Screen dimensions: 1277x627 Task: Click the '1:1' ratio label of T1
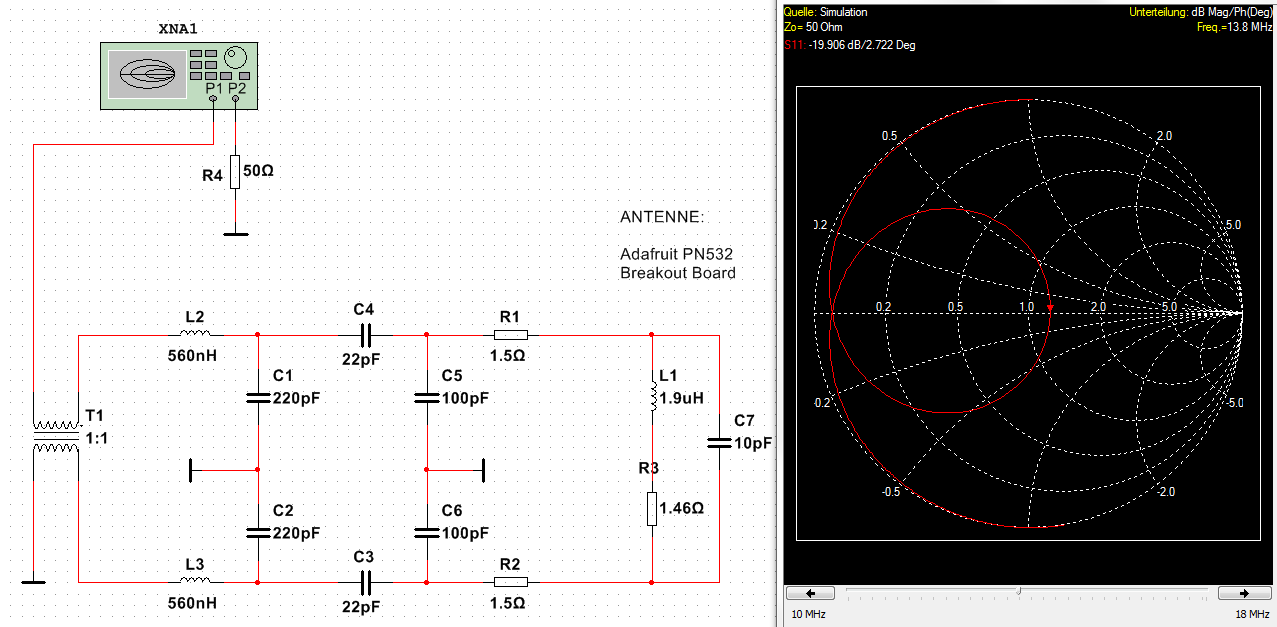(x=97, y=438)
